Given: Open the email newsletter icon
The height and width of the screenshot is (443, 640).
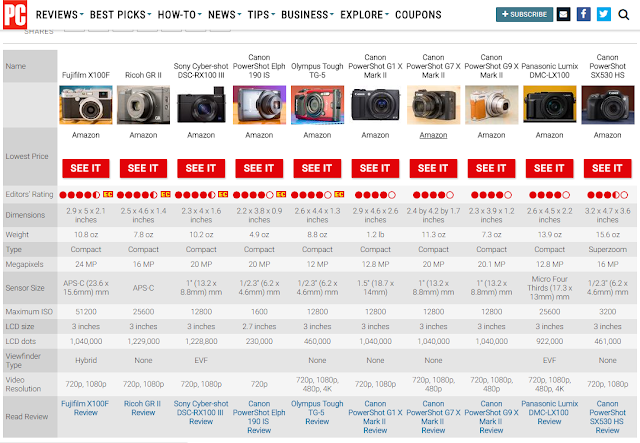Looking at the screenshot, I should (563, 14).
